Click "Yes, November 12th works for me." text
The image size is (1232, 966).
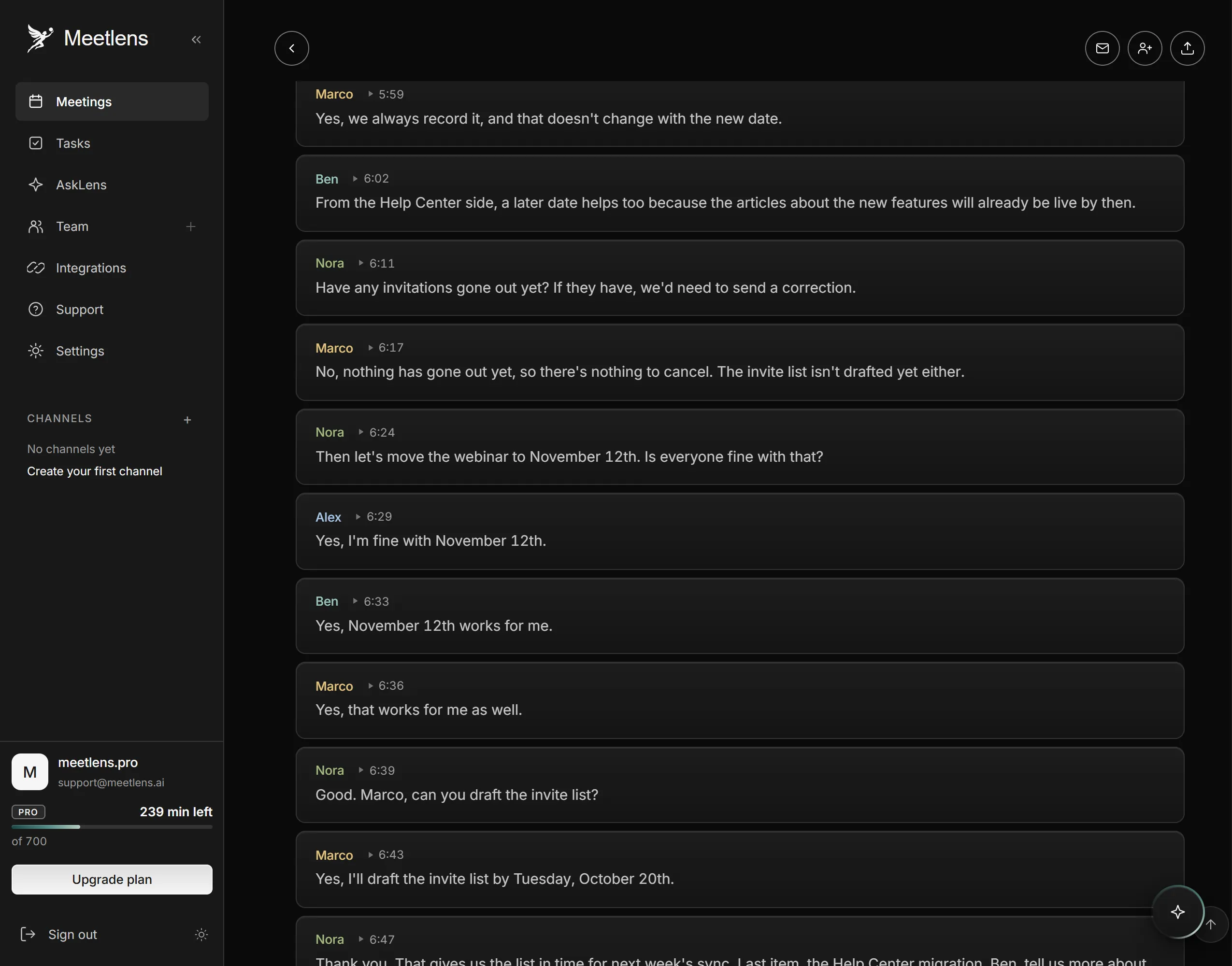[434, 625]
